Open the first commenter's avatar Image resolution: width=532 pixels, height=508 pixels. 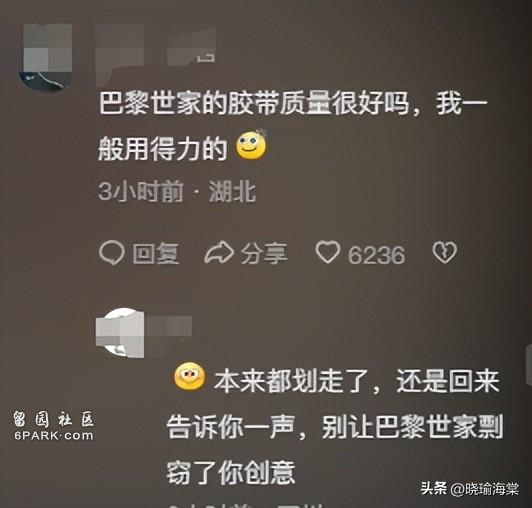pos(47,58)
